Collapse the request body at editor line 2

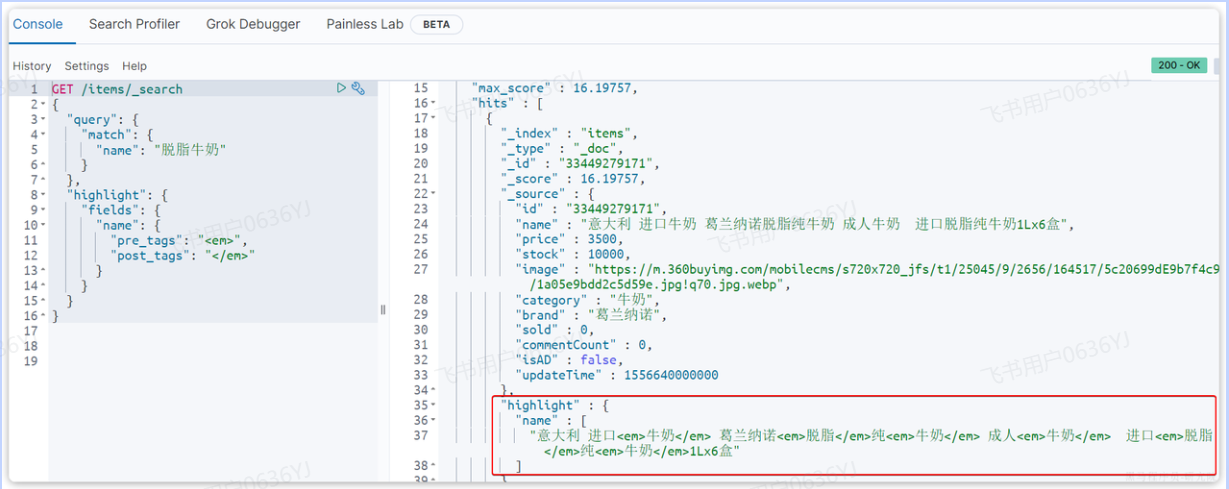[x=44, y=104]
